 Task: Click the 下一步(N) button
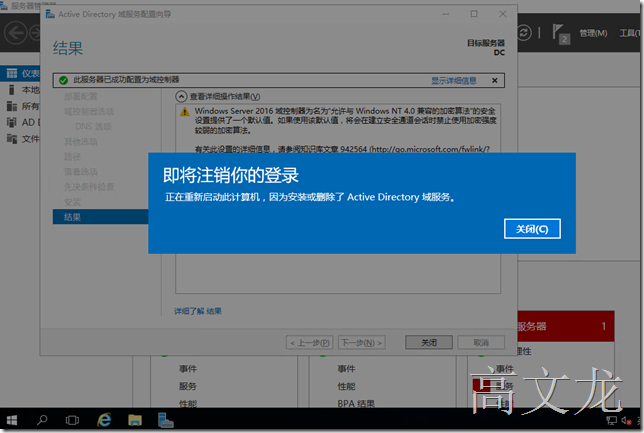tap(361, 342)
